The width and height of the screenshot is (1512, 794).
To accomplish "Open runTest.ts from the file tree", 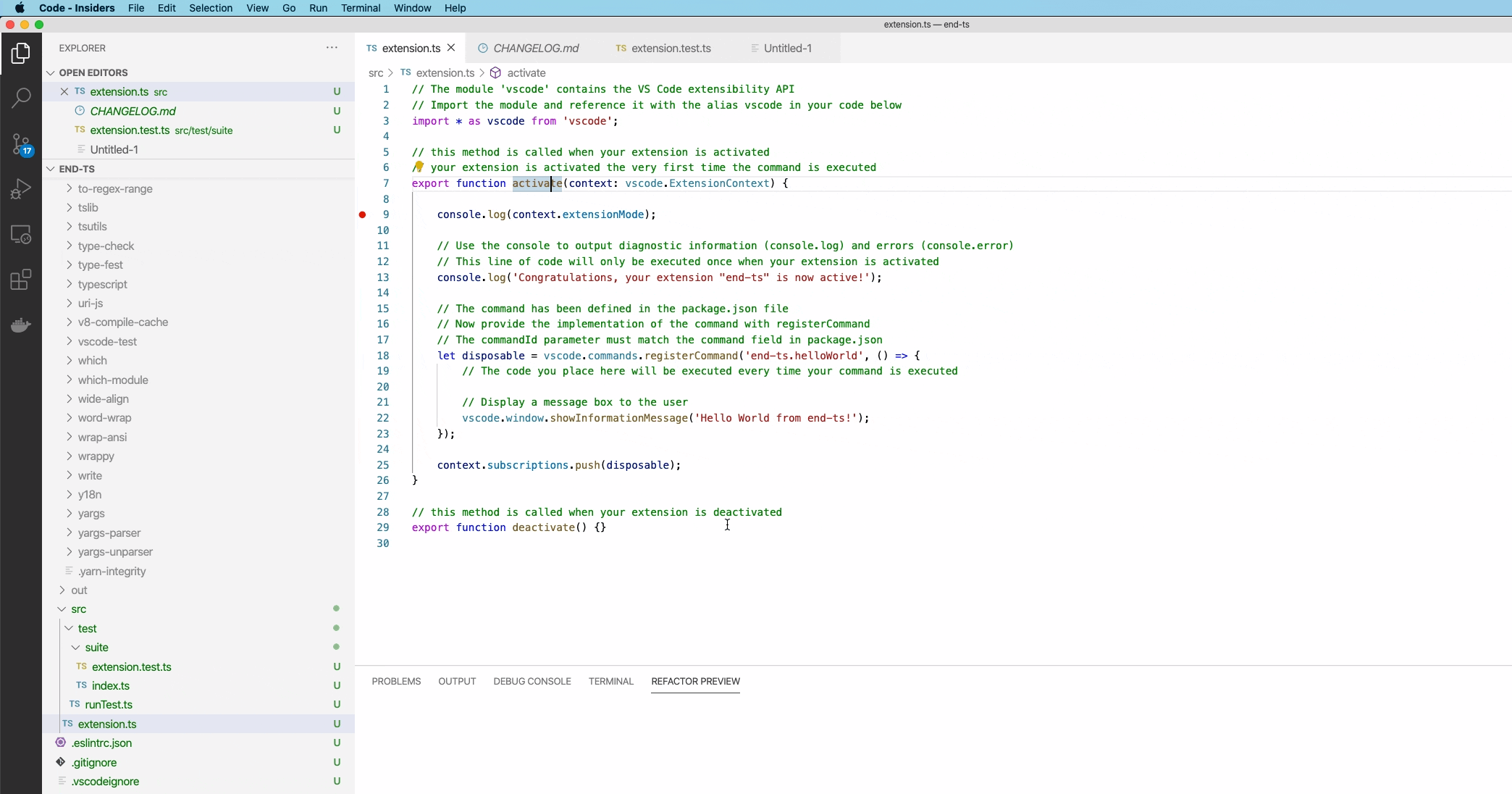I will 109,705.
